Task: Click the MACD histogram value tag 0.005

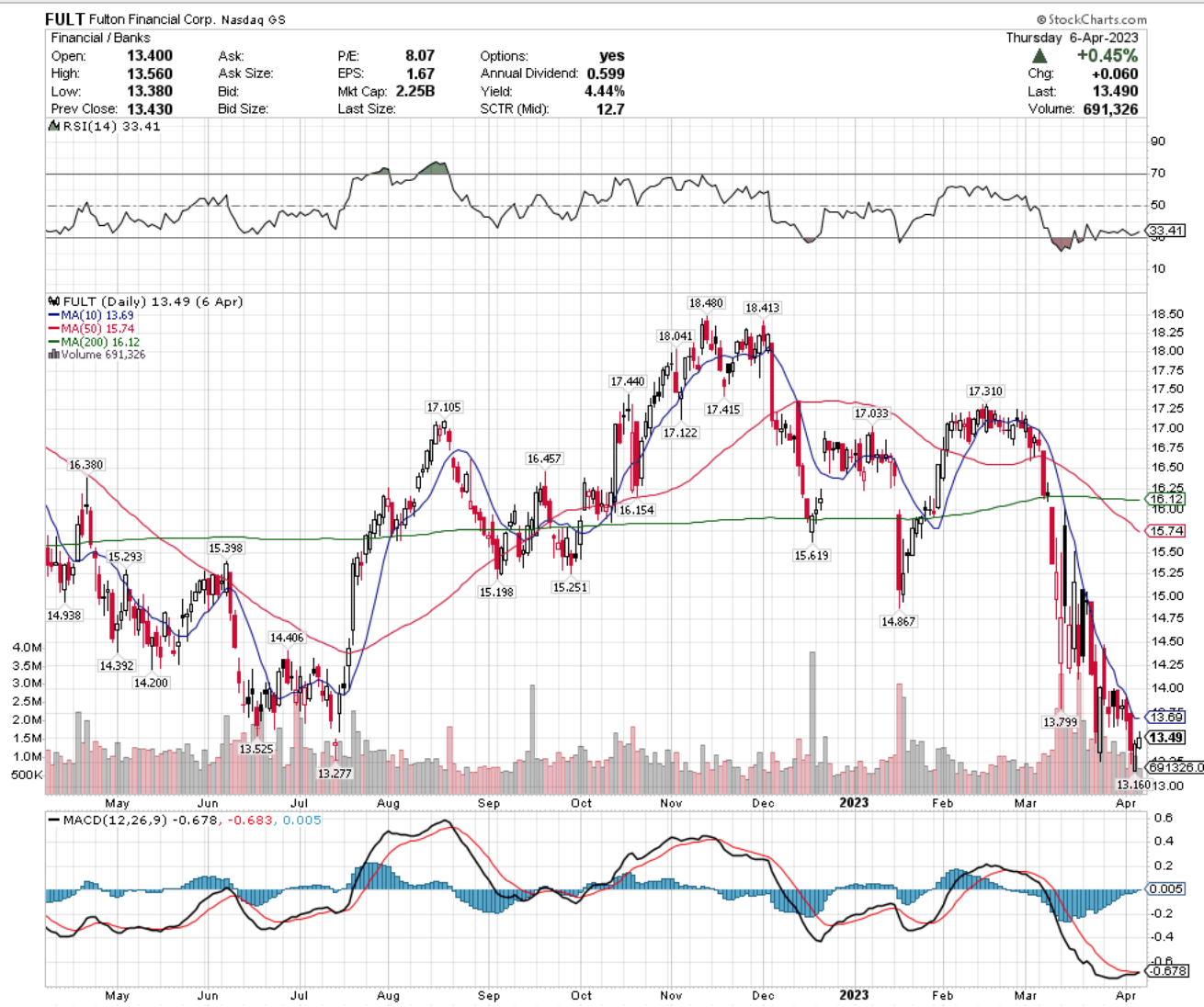Action: pos(1166,888)
